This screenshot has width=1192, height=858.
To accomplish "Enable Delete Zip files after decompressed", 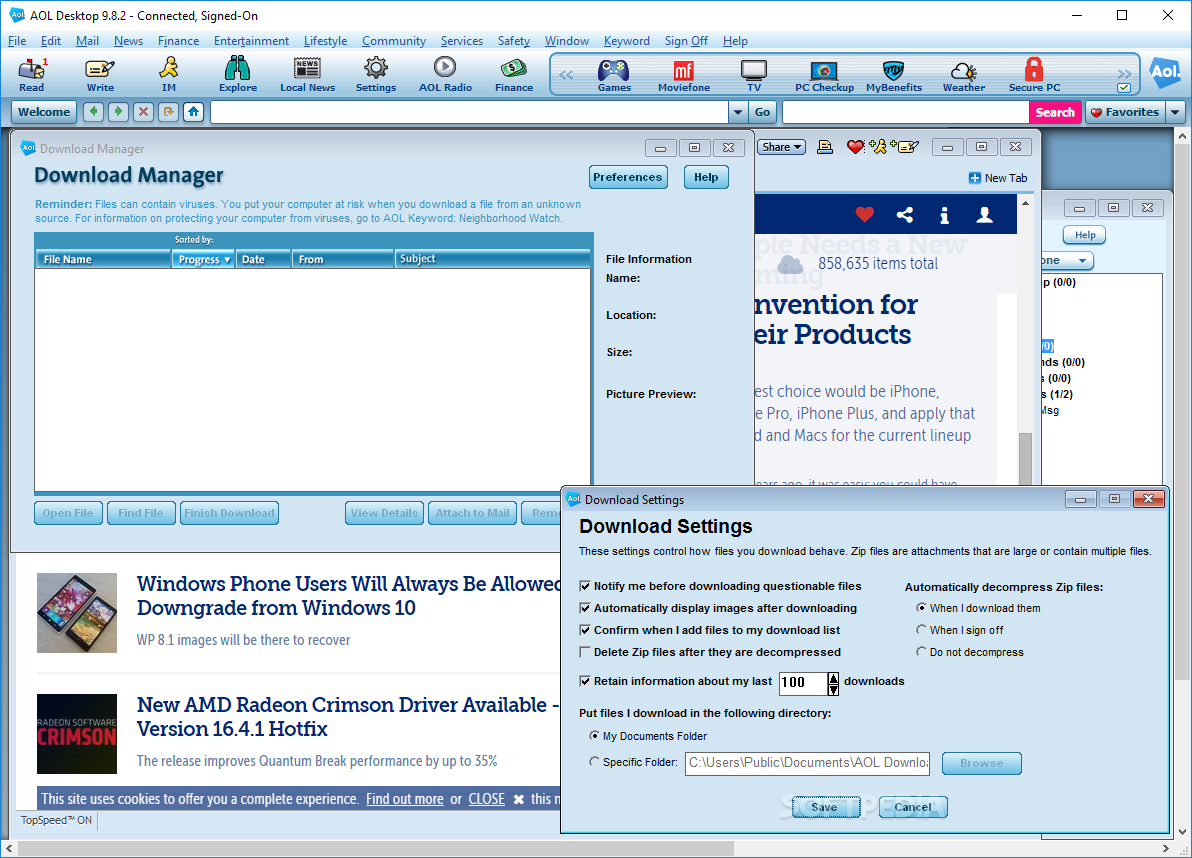I will tap(585, 652).
